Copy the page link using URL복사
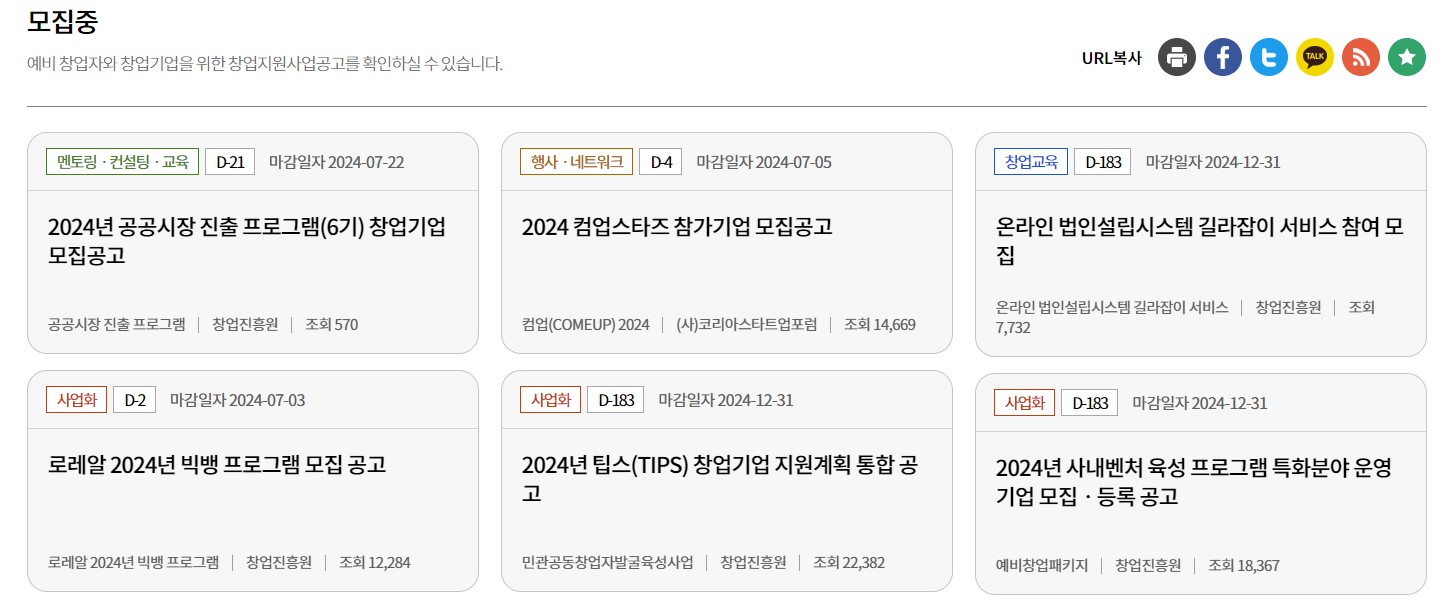 (1110, 56)
